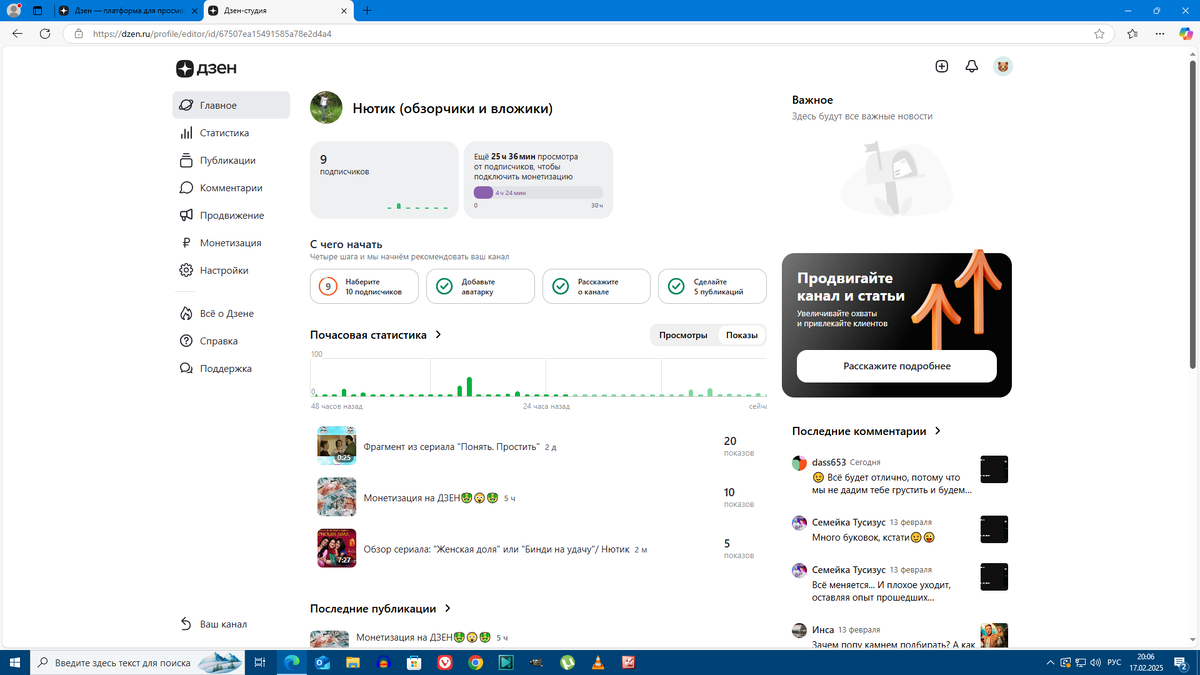Open the 9 подписчиков card
The image size is (1200, 675).
click(x=384, y=179)
